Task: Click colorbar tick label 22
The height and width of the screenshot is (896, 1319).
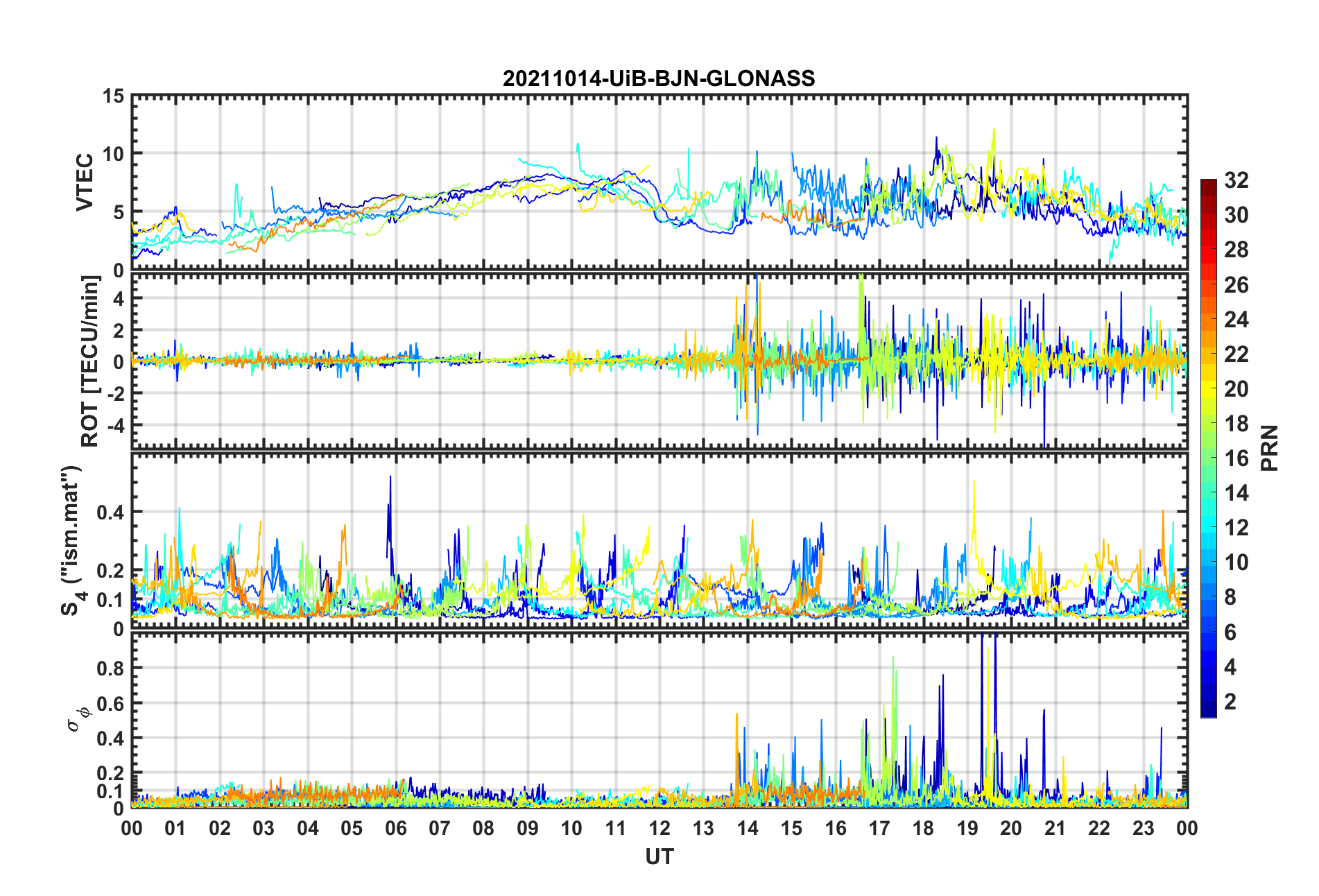Action: pyautogui.click(x=1236, y=354)
